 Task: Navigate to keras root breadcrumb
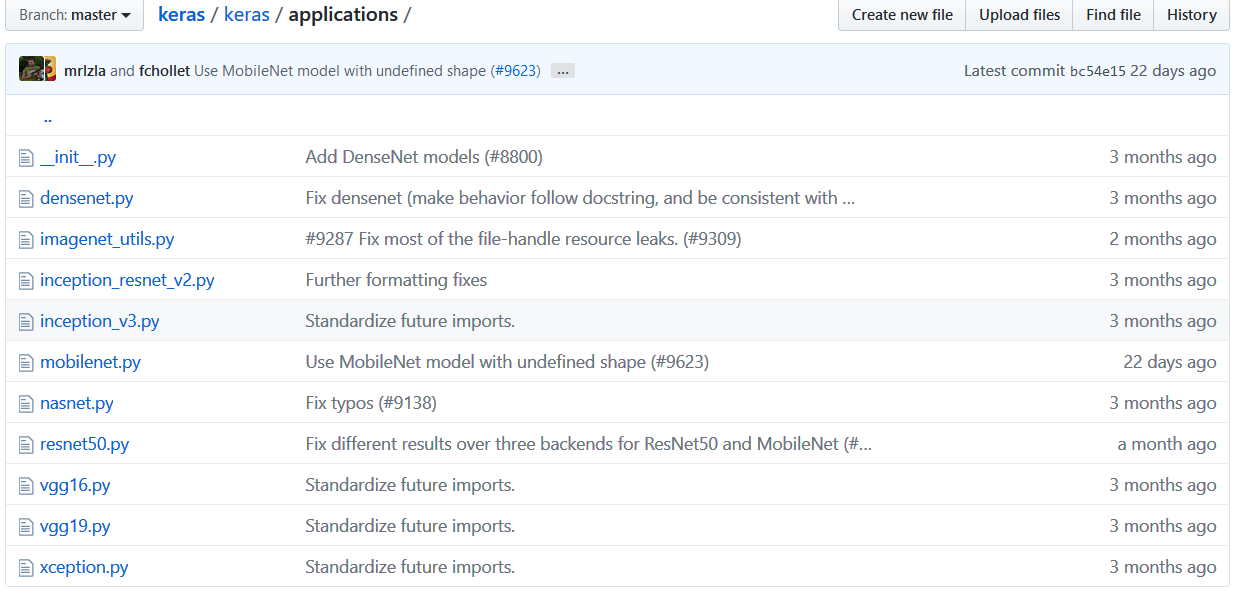181,15
